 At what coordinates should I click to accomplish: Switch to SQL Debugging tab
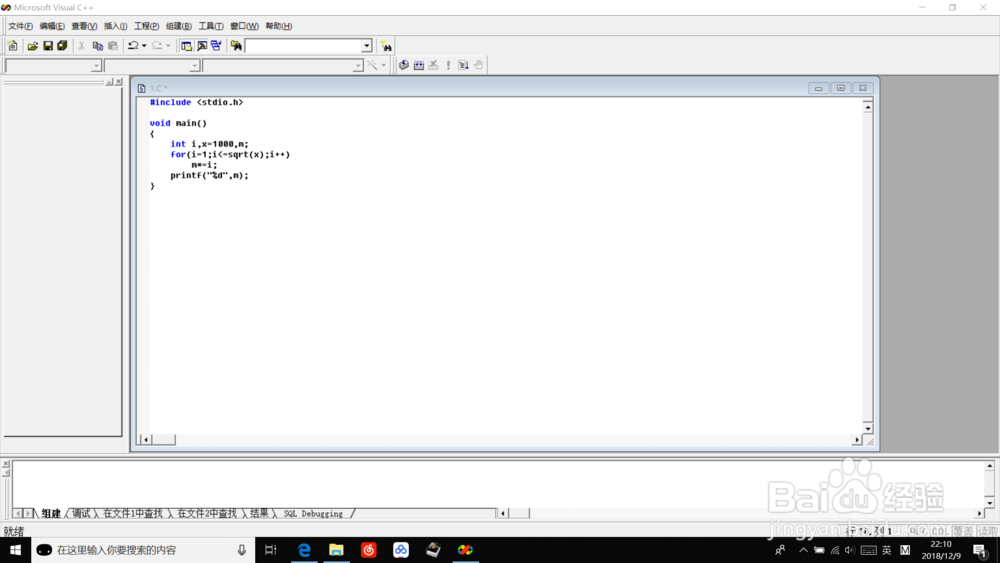coord(313,513)
